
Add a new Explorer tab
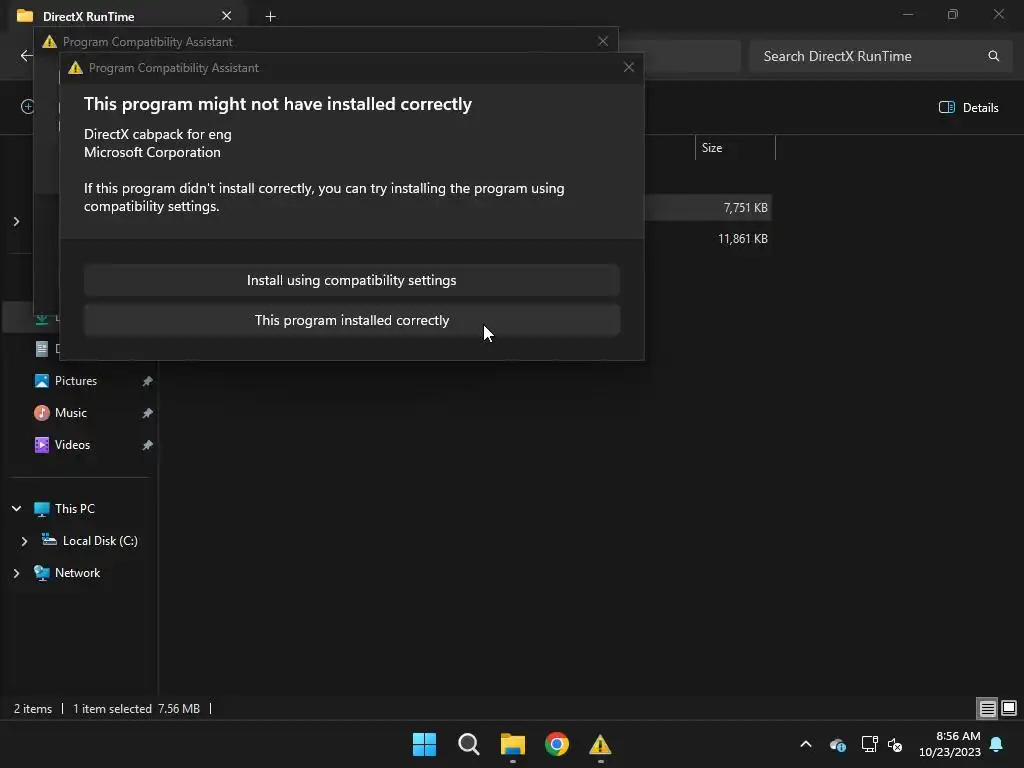click(x=270, y=16)
